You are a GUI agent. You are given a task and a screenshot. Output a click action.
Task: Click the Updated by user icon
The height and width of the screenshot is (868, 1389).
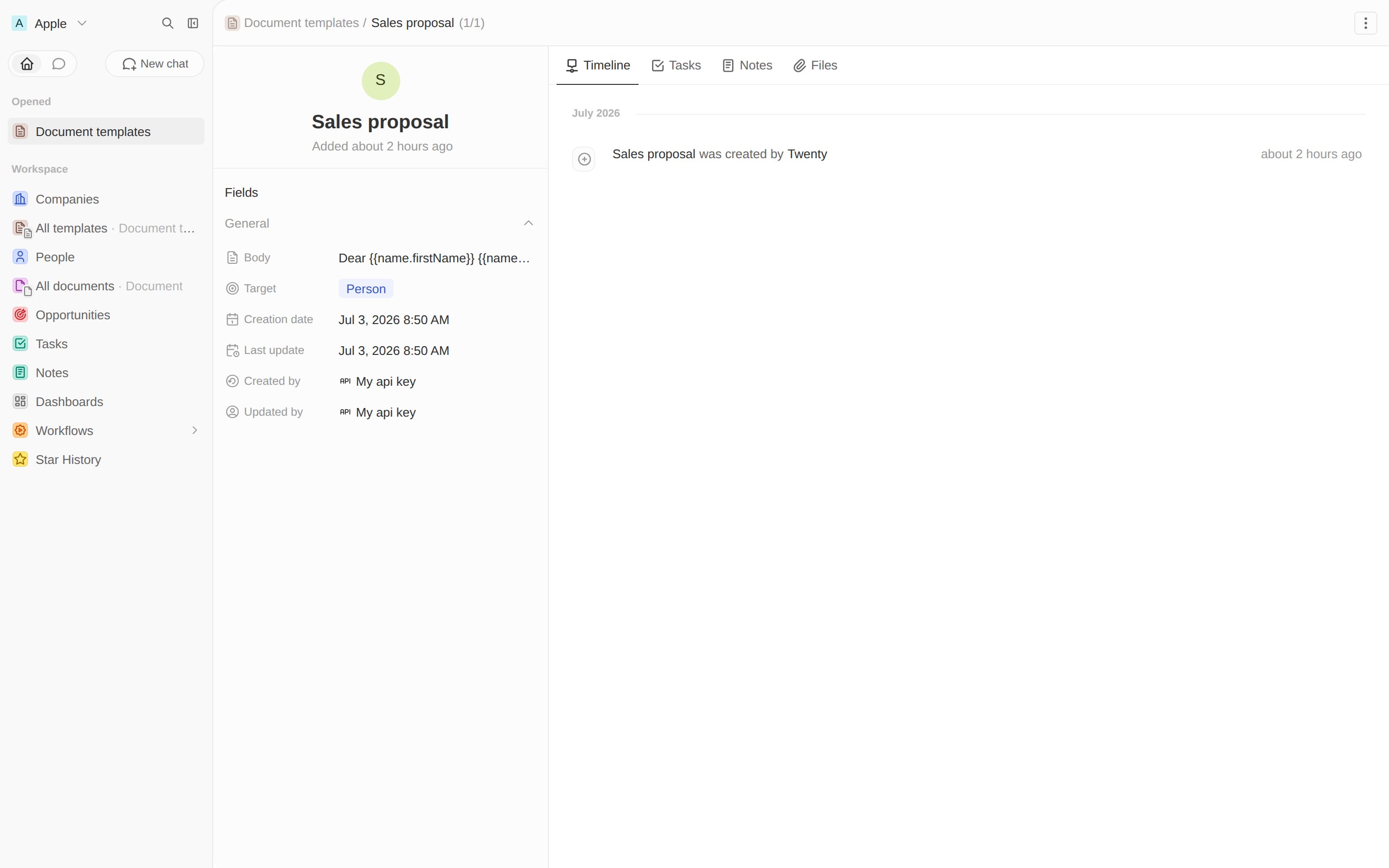(232, 412)
